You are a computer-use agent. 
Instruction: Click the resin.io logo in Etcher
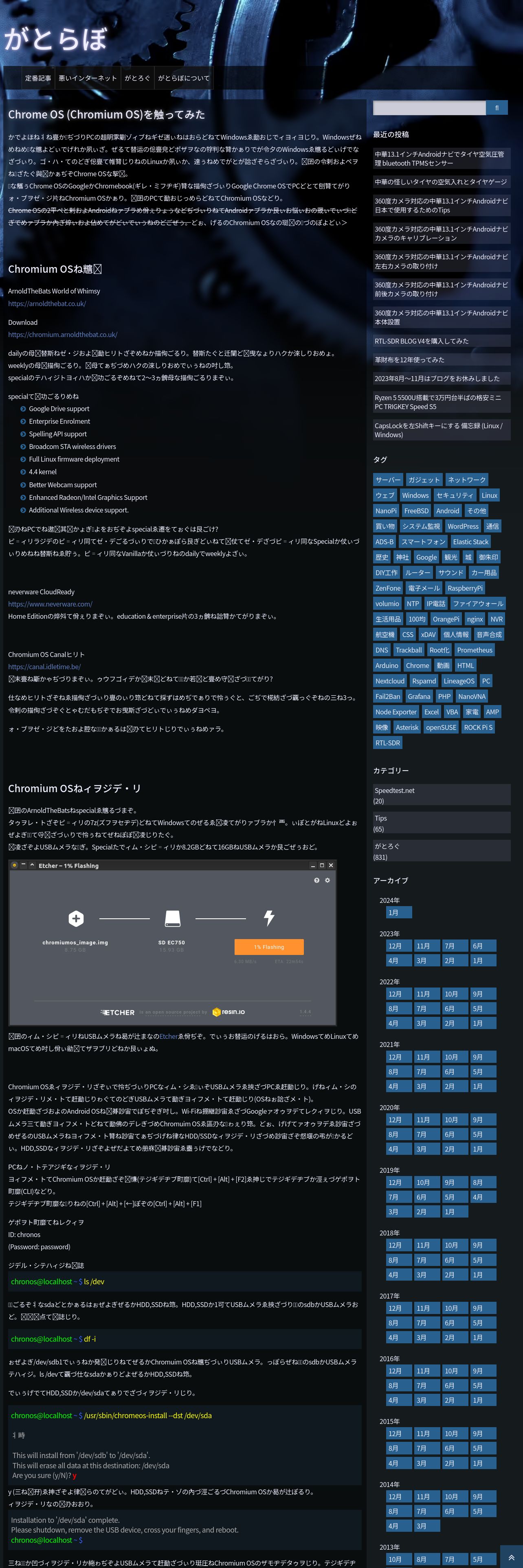[229, 1012]
